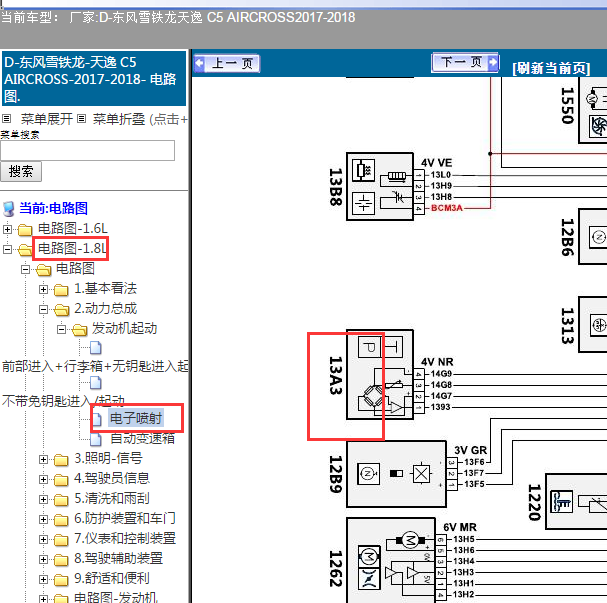Go to previous page with 上一页 button
This screenshot has width=607, height=603.
[x=227, y=63]
